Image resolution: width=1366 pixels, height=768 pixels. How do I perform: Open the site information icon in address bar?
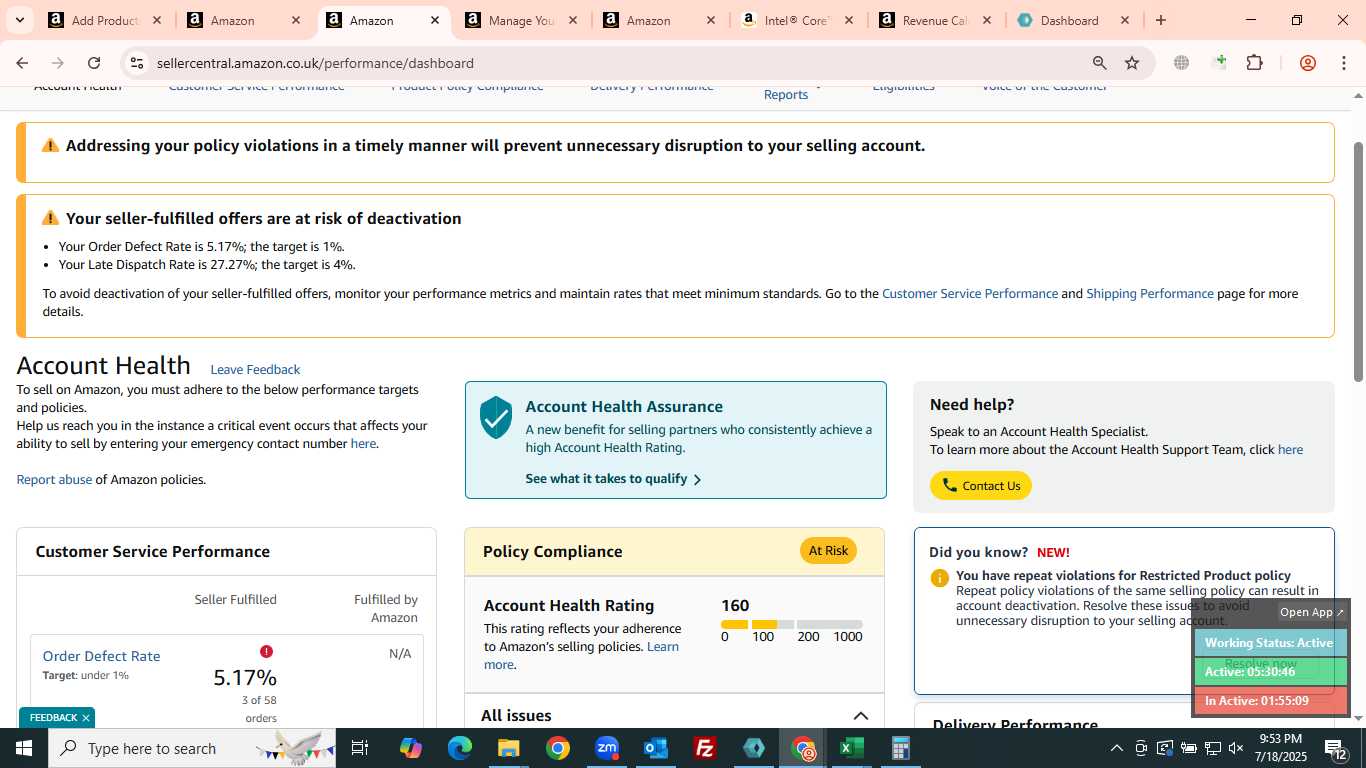[137, 63]
